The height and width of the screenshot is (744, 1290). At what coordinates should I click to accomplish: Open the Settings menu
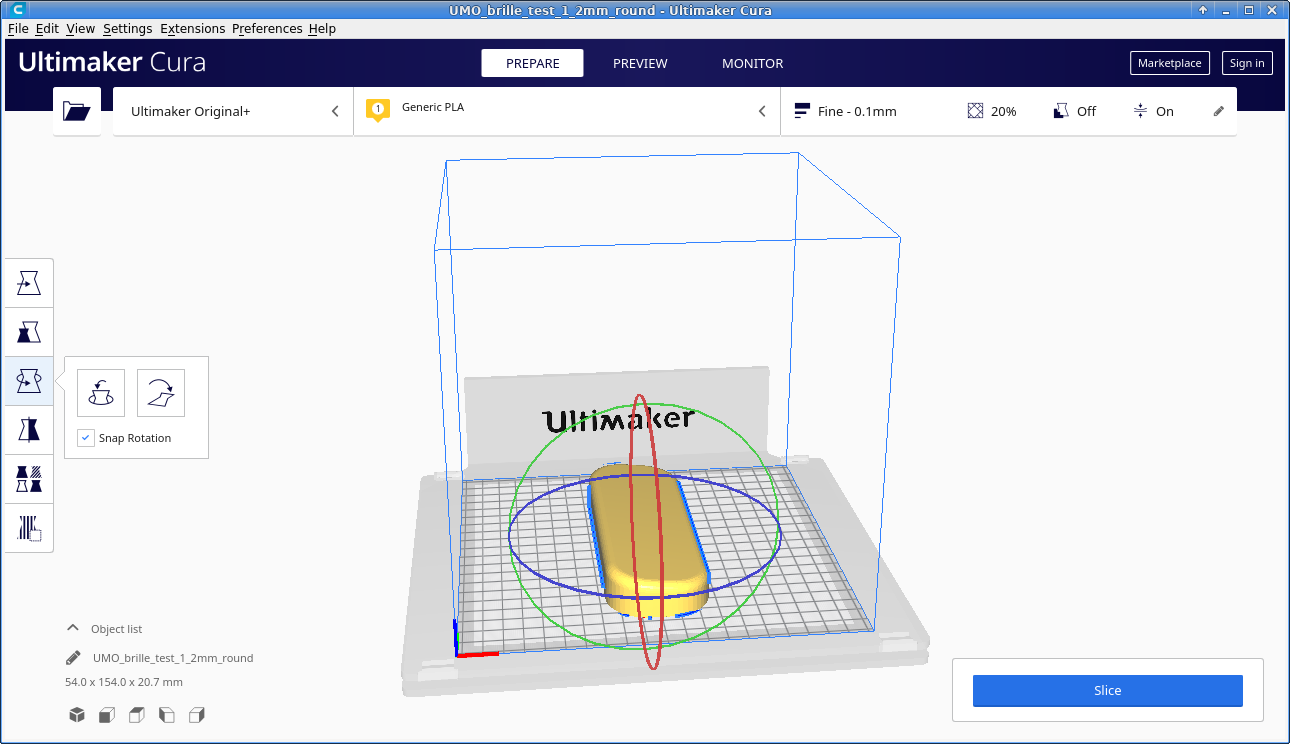click(x=128, y=29)
